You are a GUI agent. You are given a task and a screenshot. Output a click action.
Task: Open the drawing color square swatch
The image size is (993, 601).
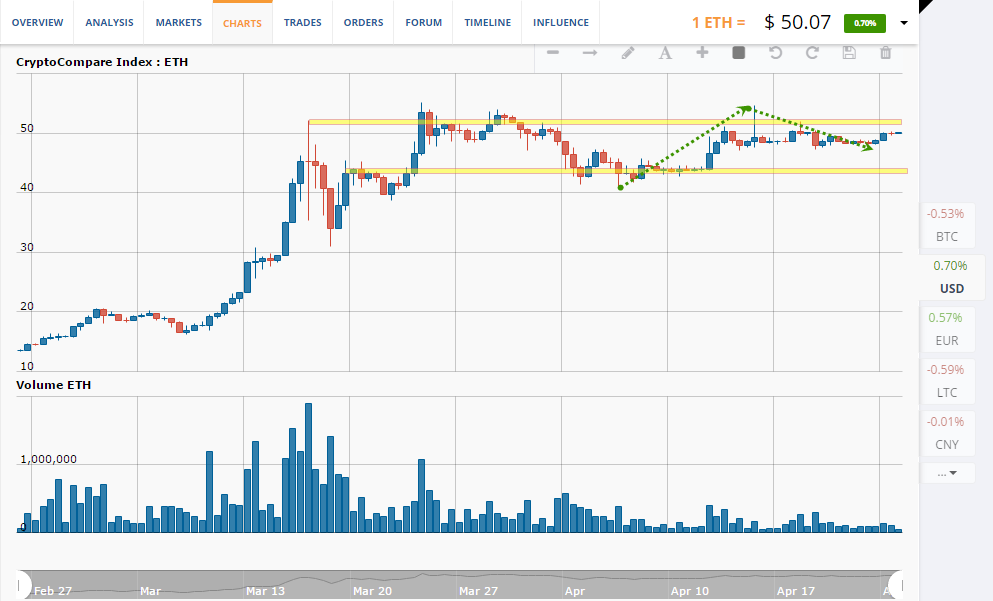(x=739, y=53)
